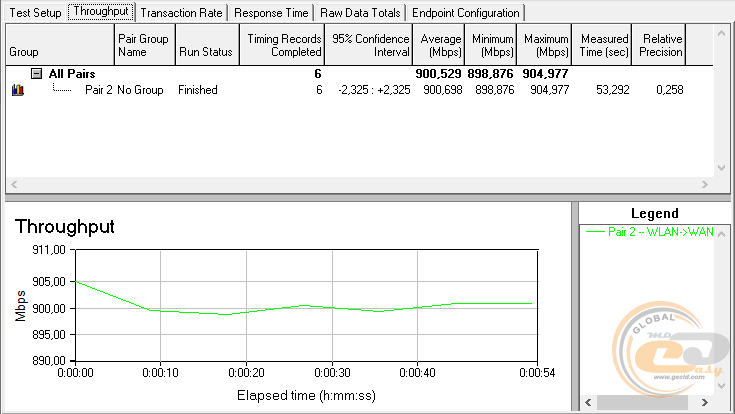Click Legend entry Pair 2 -- WLAN->WAN
The image size is (735, 414).
(x=650, y=232)
